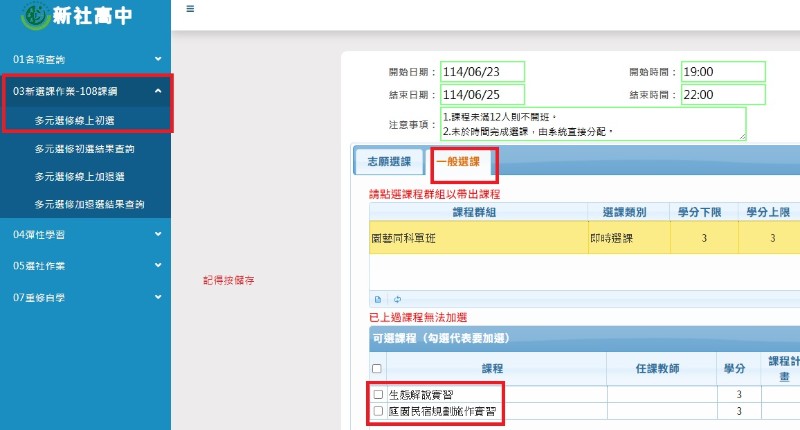The image size is (800, 430).
Task: Check the 生態解說實習 course checkbox
Action: click(x=378, y=395)
